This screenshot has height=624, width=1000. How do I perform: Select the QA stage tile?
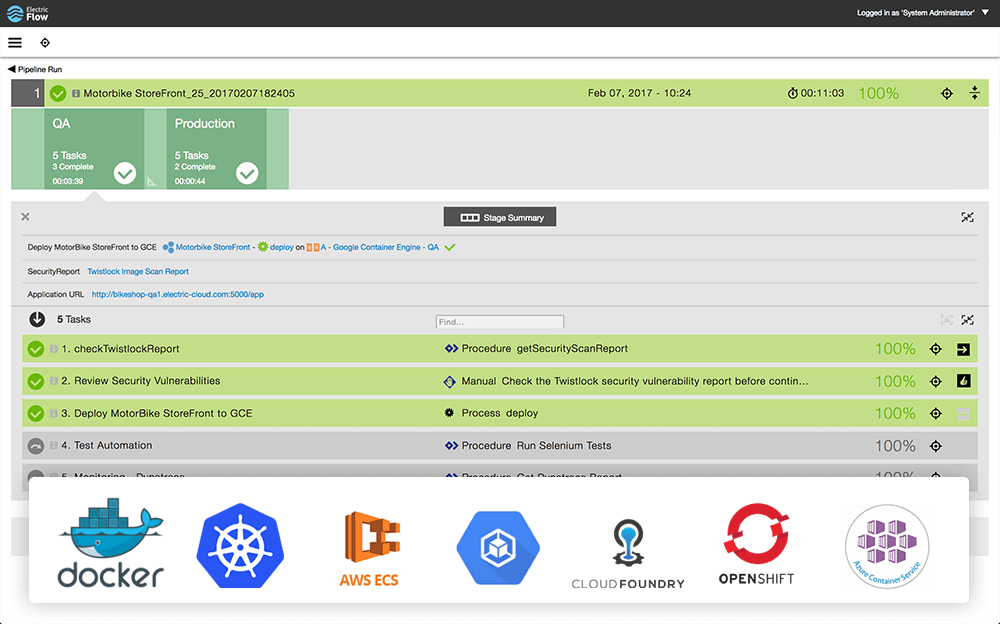(x=94, y=148)
